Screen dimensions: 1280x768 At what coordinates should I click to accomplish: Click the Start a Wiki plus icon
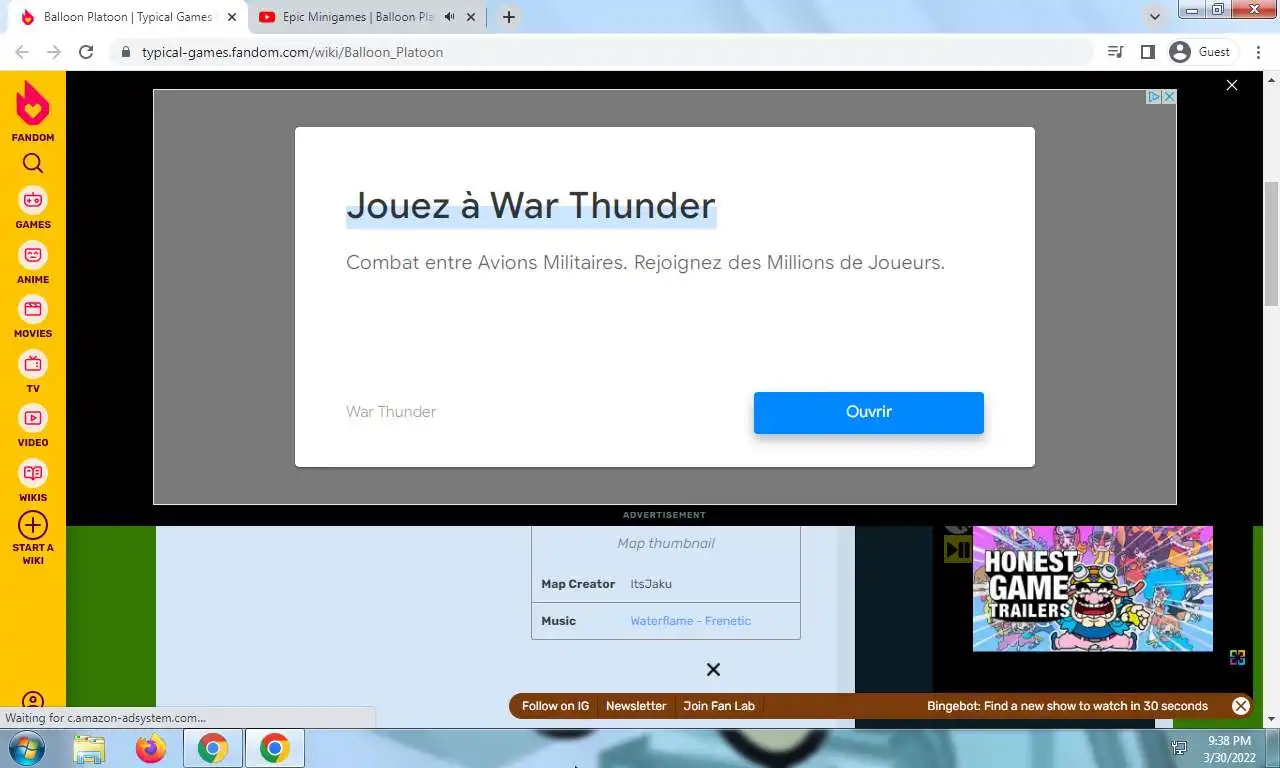33,525
